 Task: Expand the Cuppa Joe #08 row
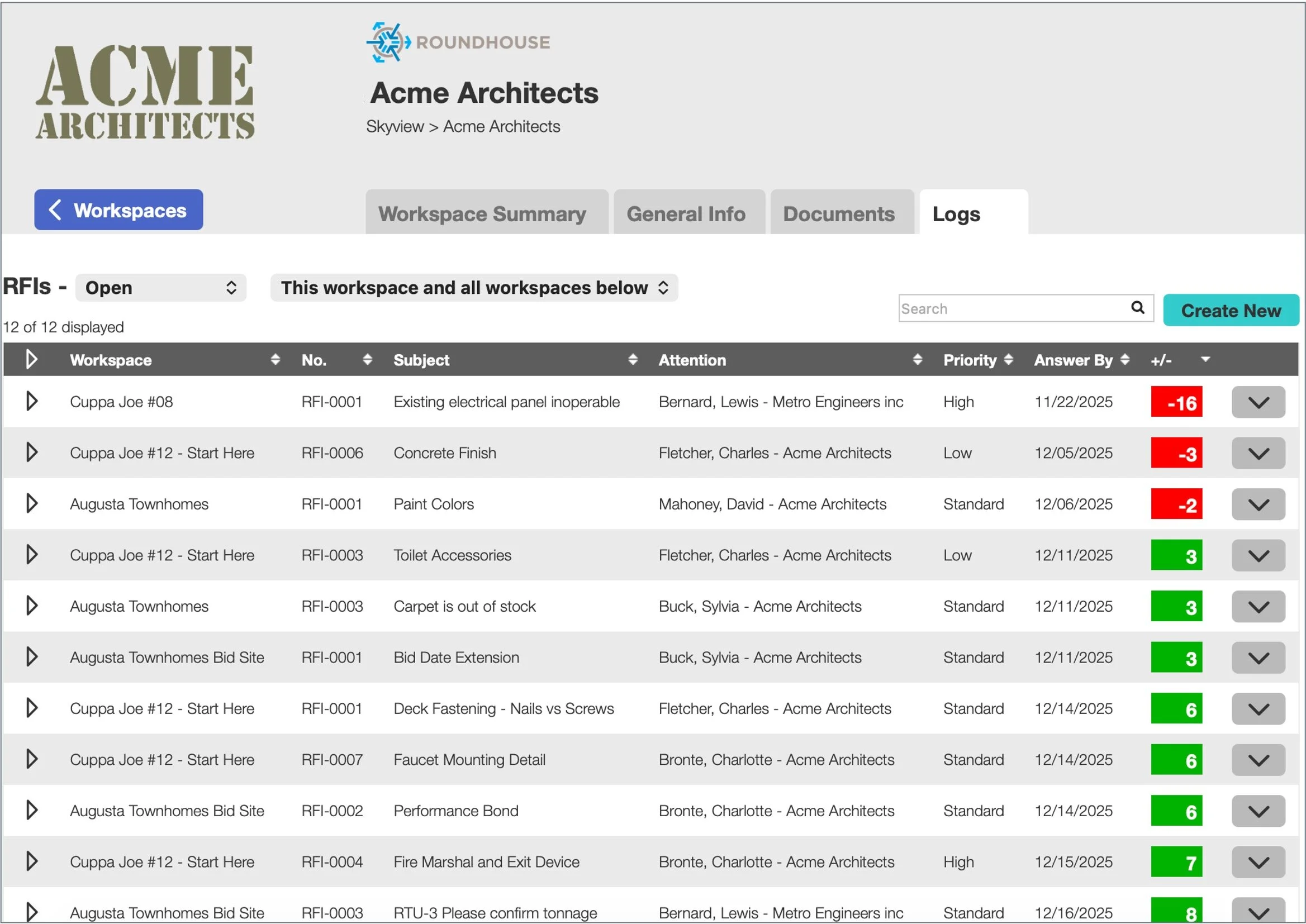click(x=32, y=402)
